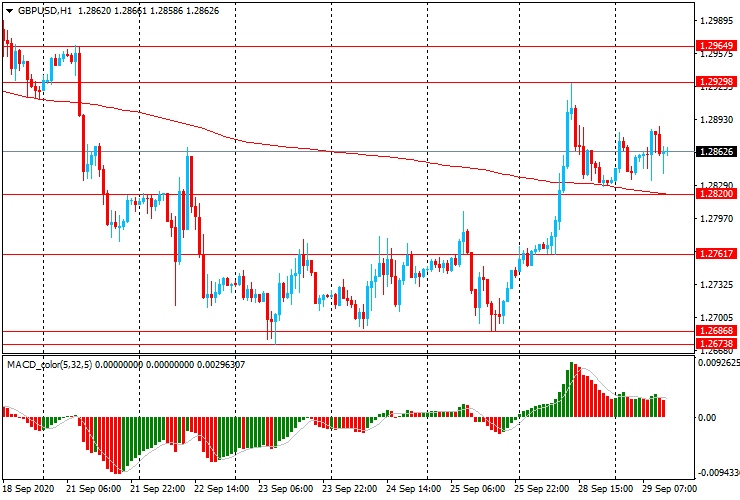
Task: Click the 0.0092625 MACD scale value
Action: click(x=717, y=366)
